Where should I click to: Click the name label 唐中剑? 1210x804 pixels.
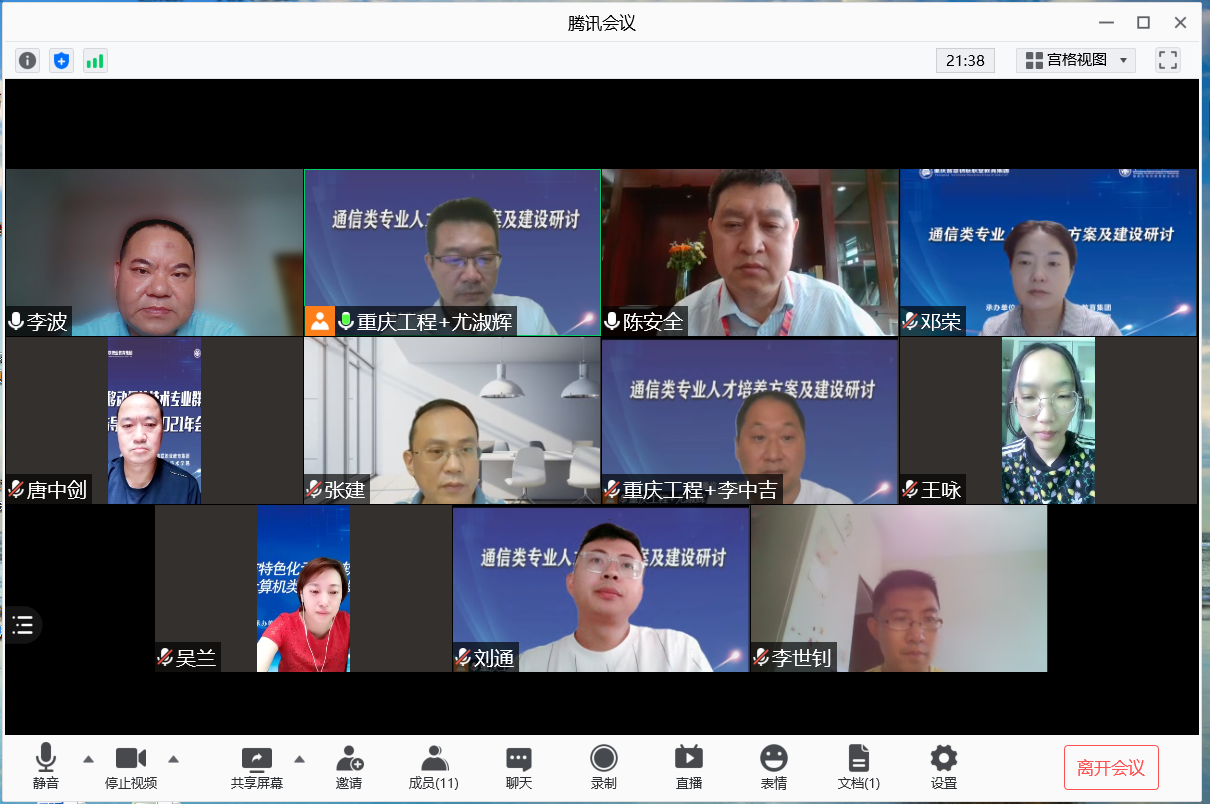[57, 489]
